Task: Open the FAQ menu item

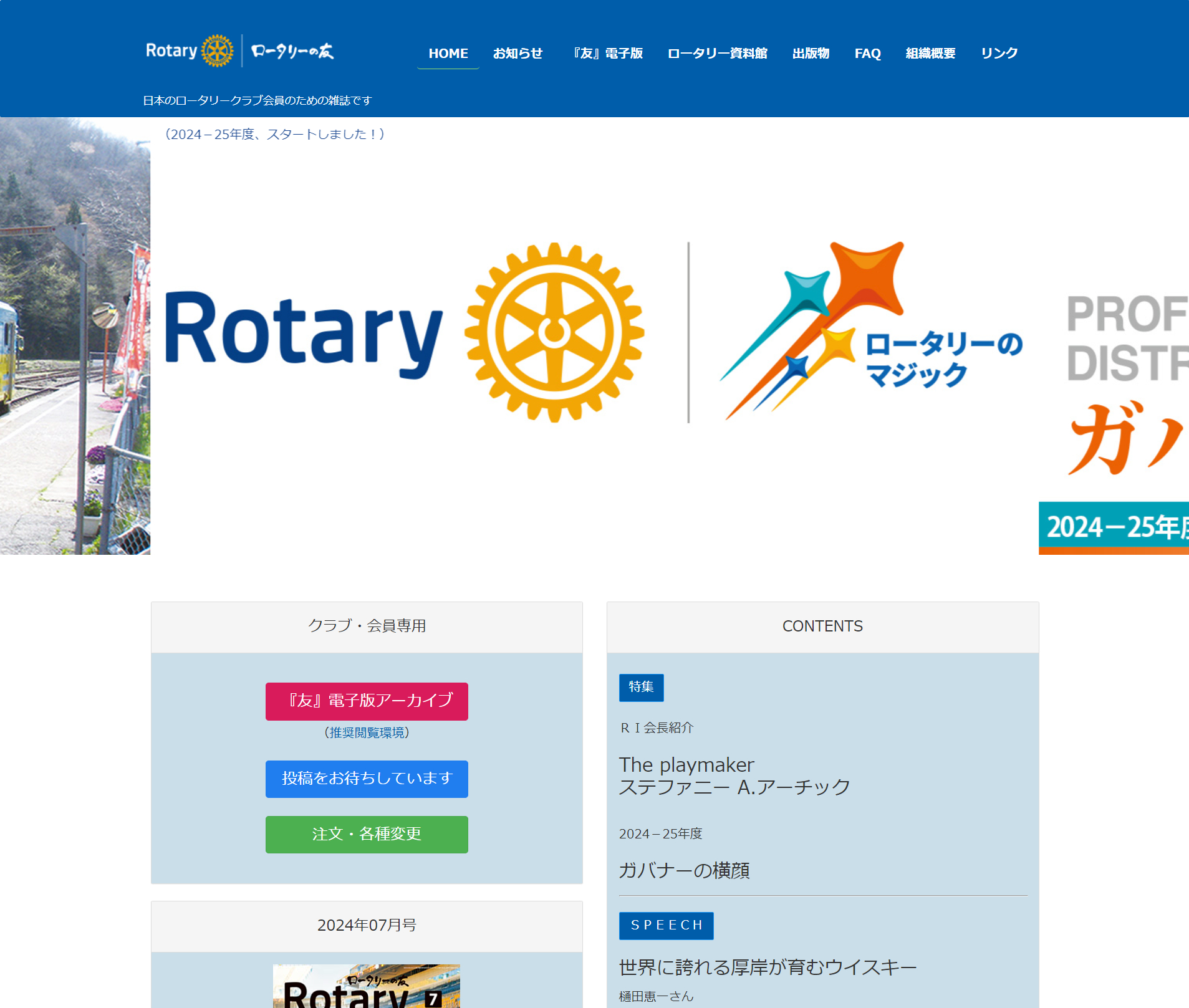Action: coord(867,54)
